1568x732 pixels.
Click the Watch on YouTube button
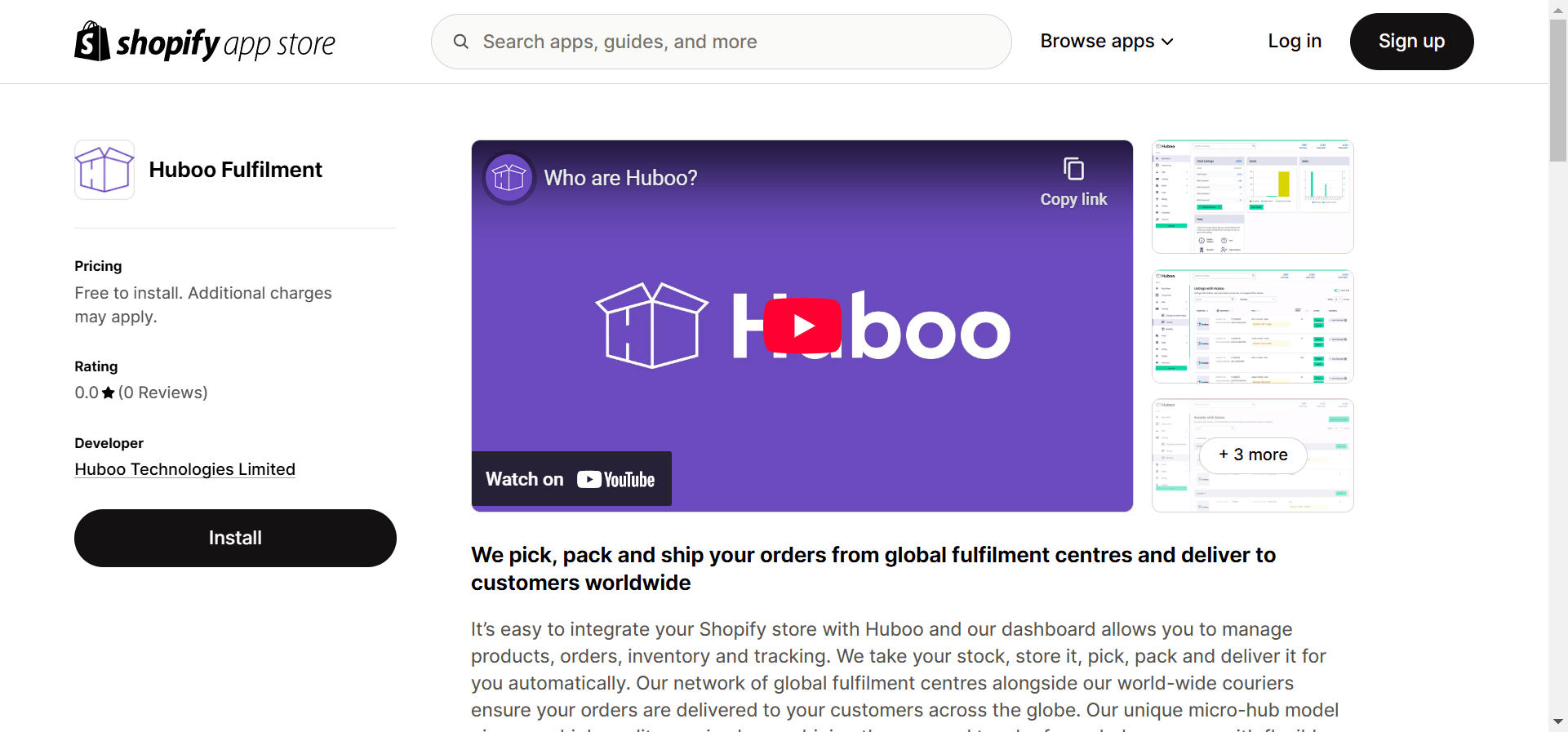tap(571, 479)
